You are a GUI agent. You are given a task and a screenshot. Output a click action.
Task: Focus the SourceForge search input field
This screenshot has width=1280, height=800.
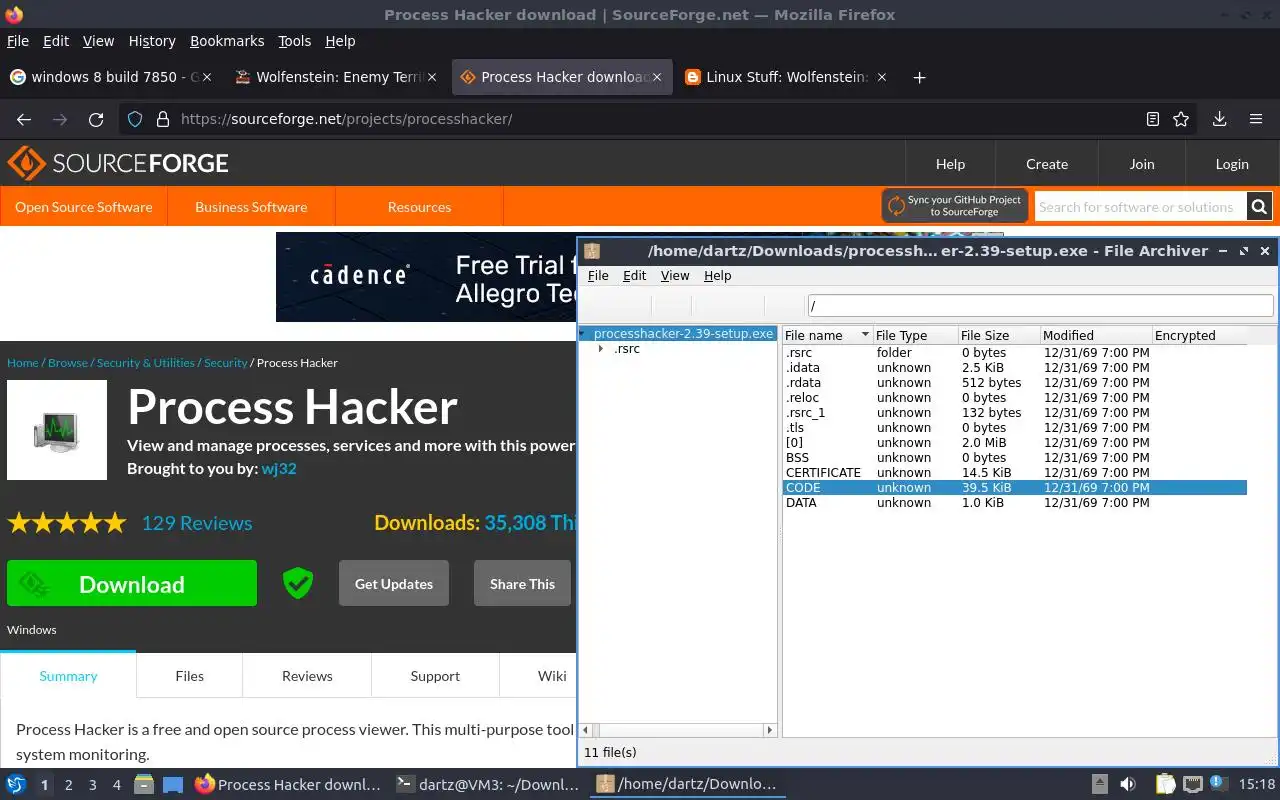pos(1140,207)
